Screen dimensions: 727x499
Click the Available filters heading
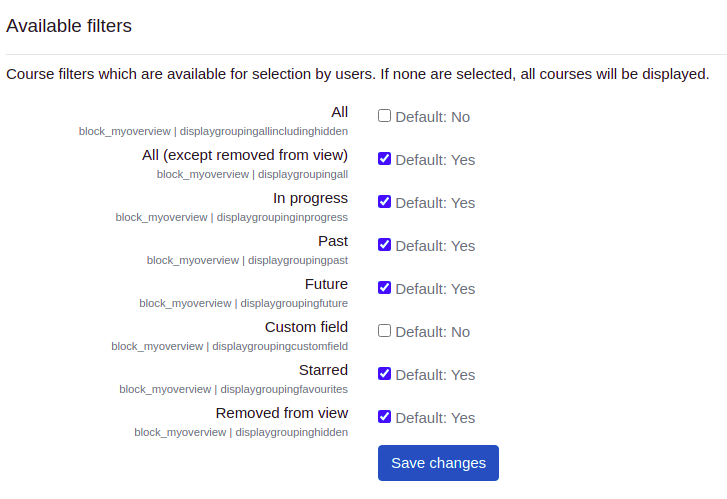click(x=69, y=26)
